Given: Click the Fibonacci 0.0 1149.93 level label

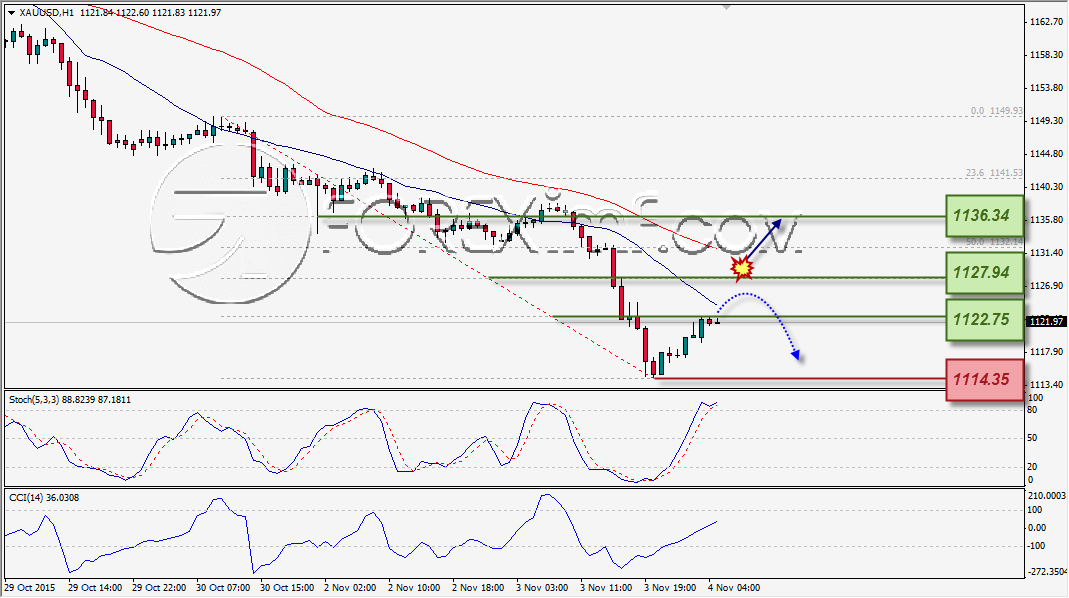Looking at the screenshot, I should click(997, 110).
